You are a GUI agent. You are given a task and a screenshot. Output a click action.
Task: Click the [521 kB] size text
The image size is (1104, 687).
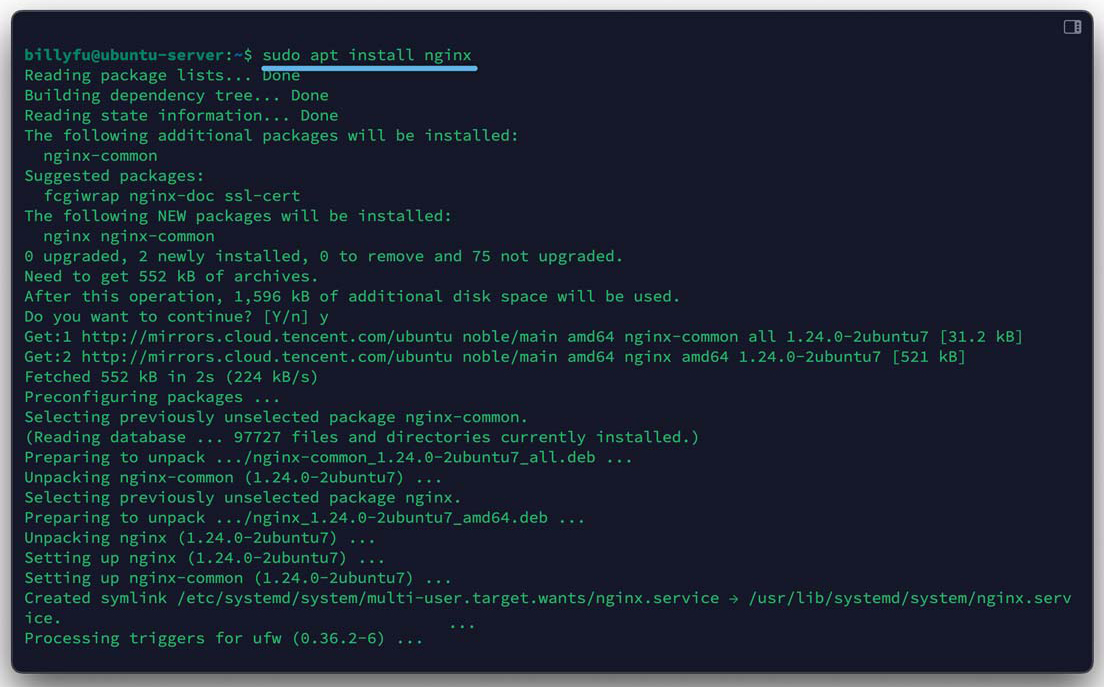pos(928,357)
